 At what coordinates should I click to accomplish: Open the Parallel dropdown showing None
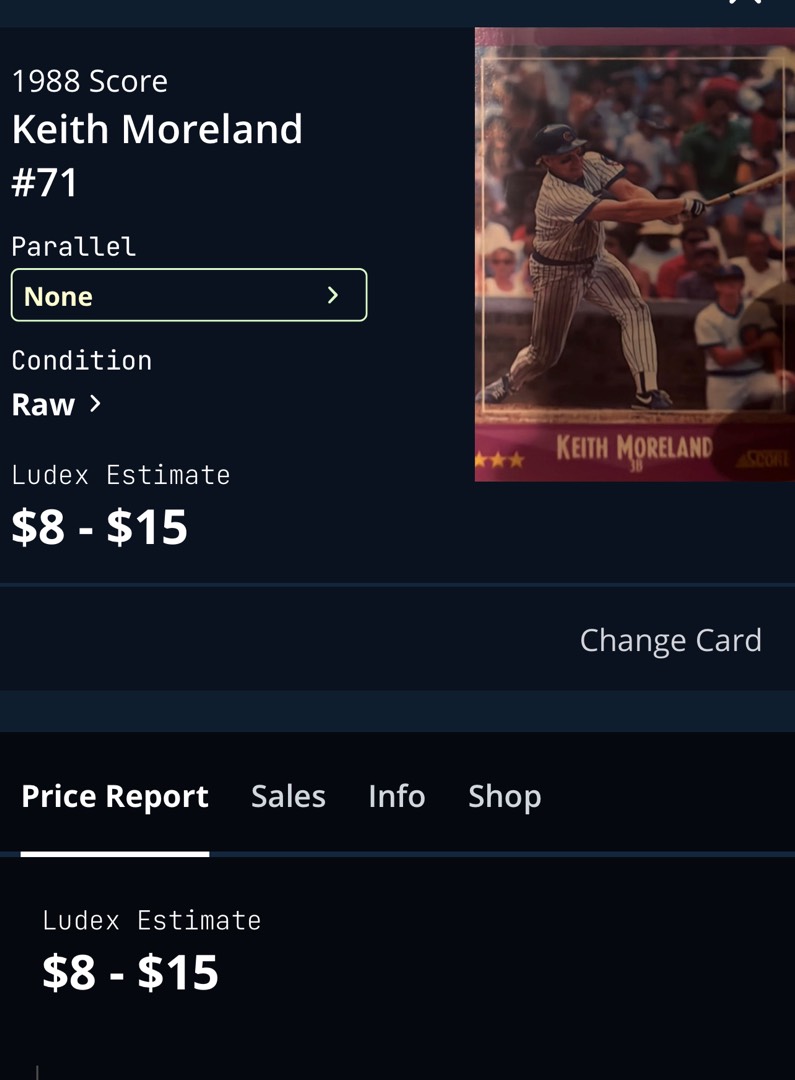click(189, 295)
